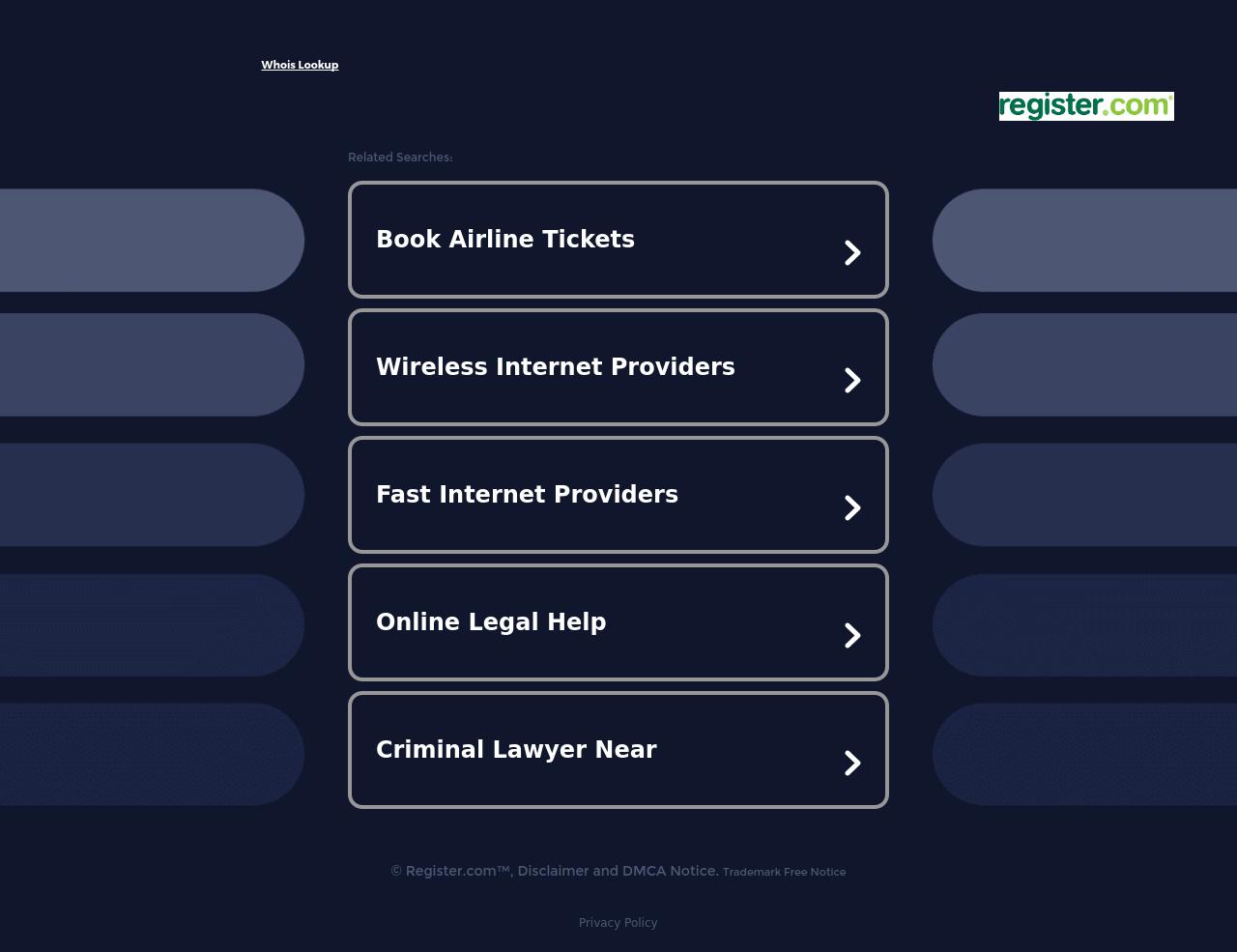Click the register.com logo
The image size is (1237, 952).
1085,106
